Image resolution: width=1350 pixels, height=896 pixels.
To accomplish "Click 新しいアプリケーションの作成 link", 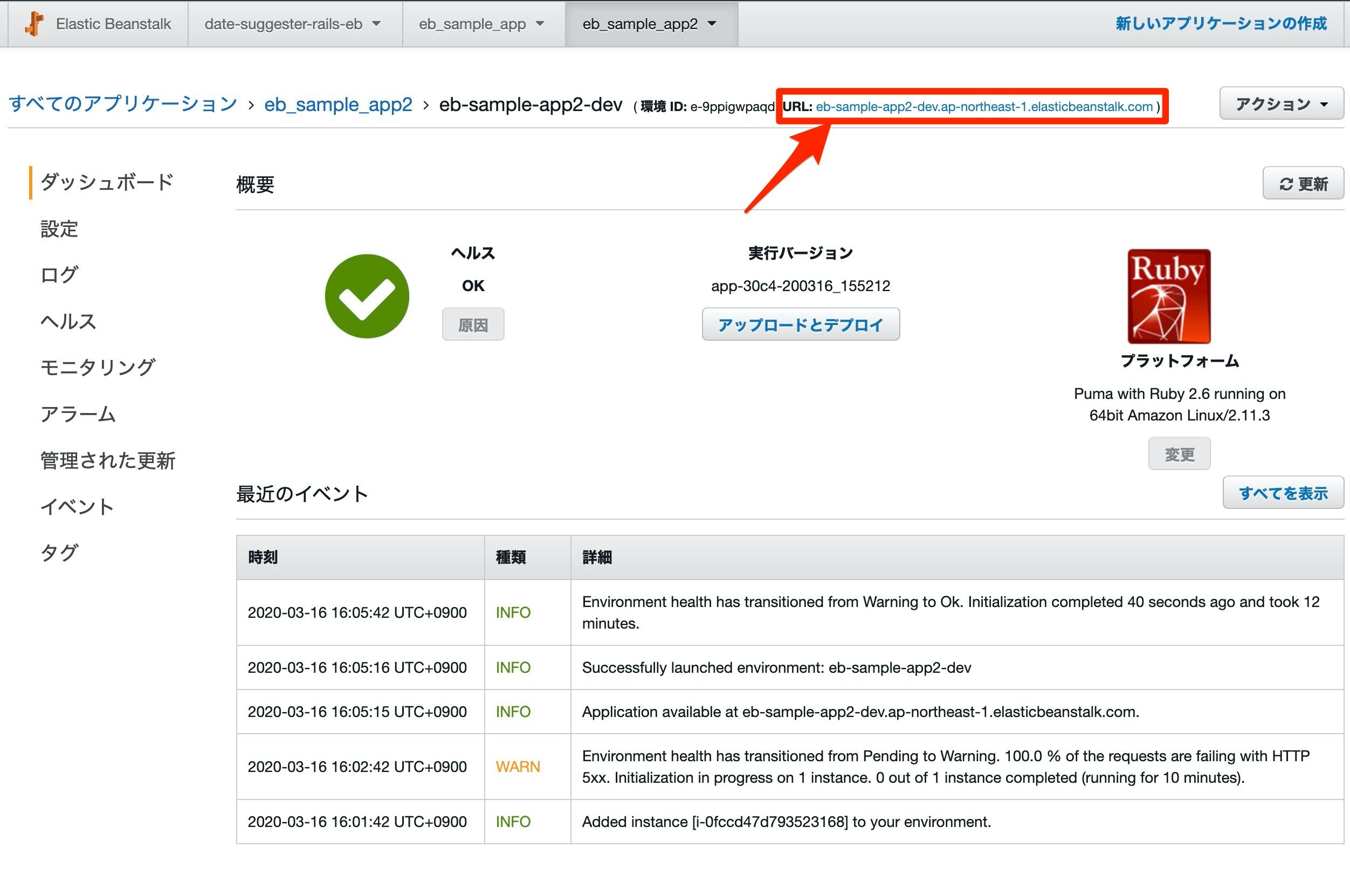I will (x=1221, y=24).
